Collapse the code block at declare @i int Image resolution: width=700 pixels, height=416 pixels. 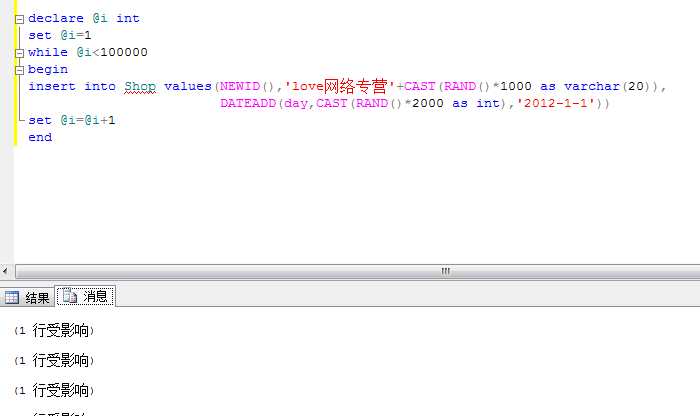pyautogui.click(x=19, y=19)
